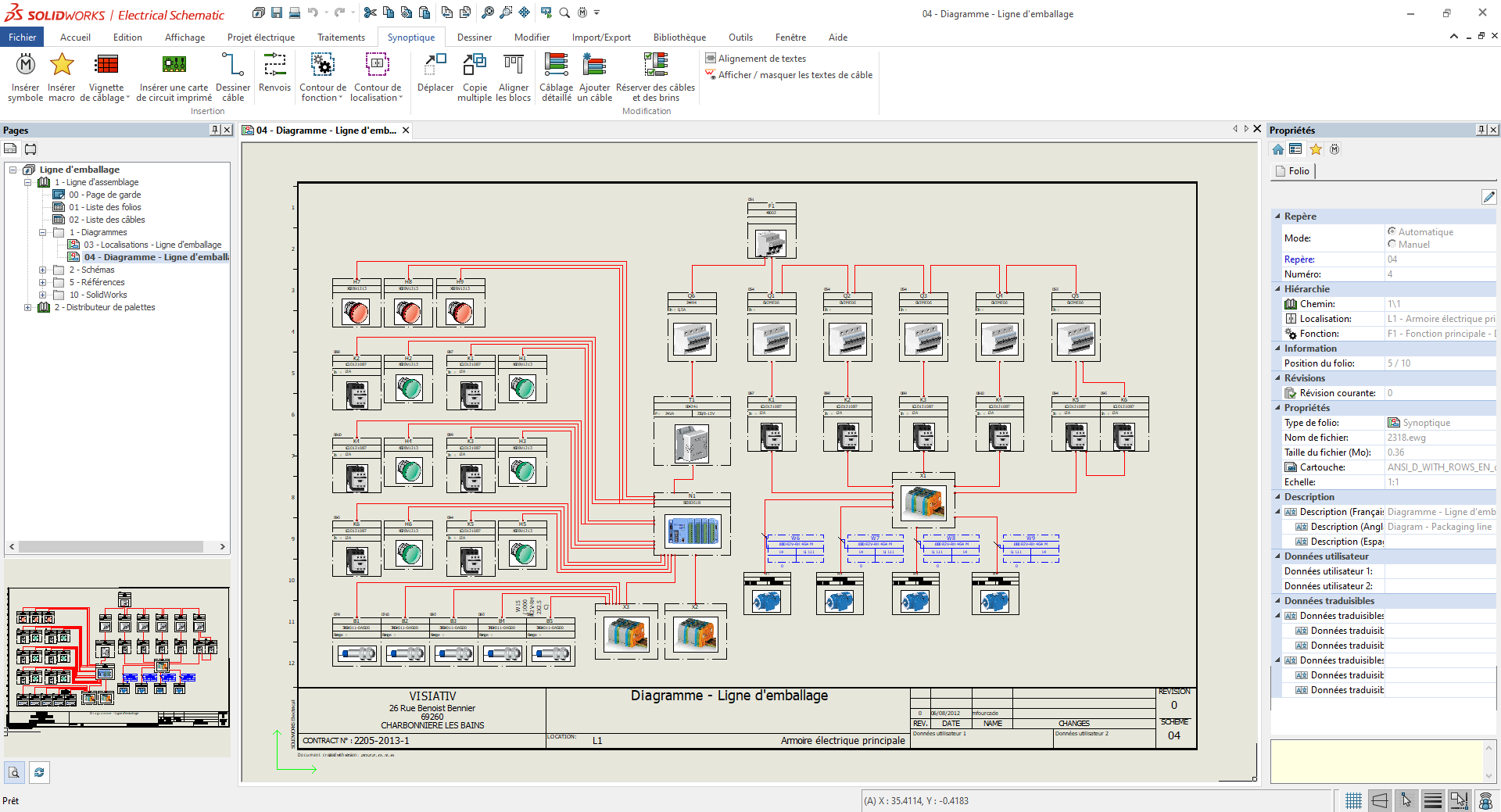Click the zoom extents magnifier icon
The height and width of the screenshot is (812, 1501).
pos(488,13)
